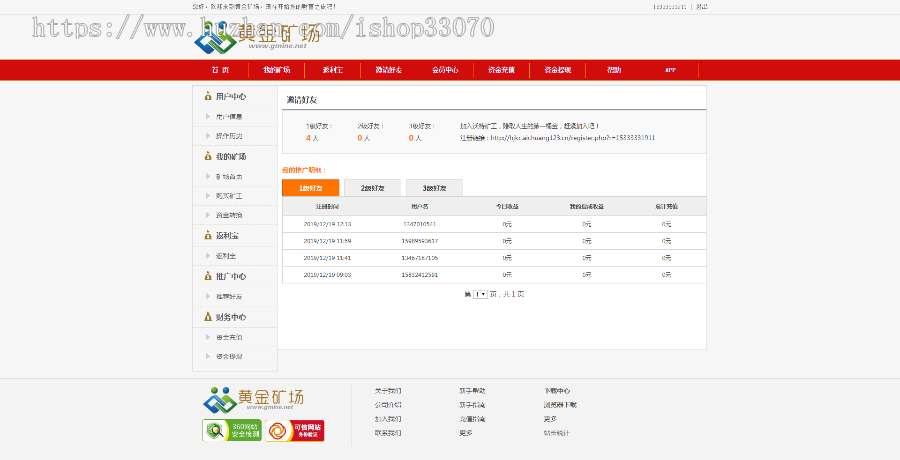
Task: Click the arrow icon next to sidebar 资金充值
Action: [x=208, y=337]
